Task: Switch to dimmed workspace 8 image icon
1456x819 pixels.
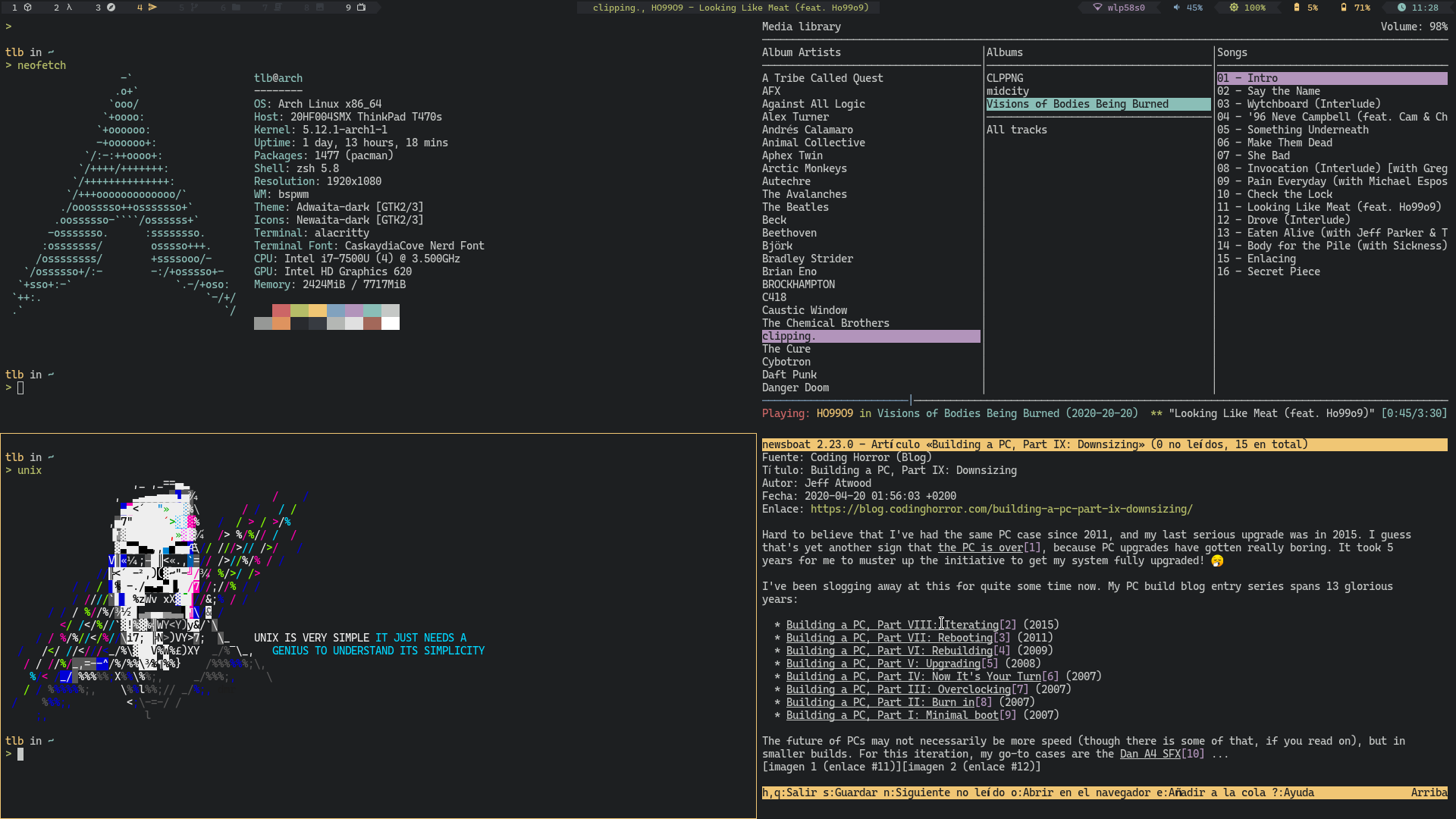Action: click(319, 8)
